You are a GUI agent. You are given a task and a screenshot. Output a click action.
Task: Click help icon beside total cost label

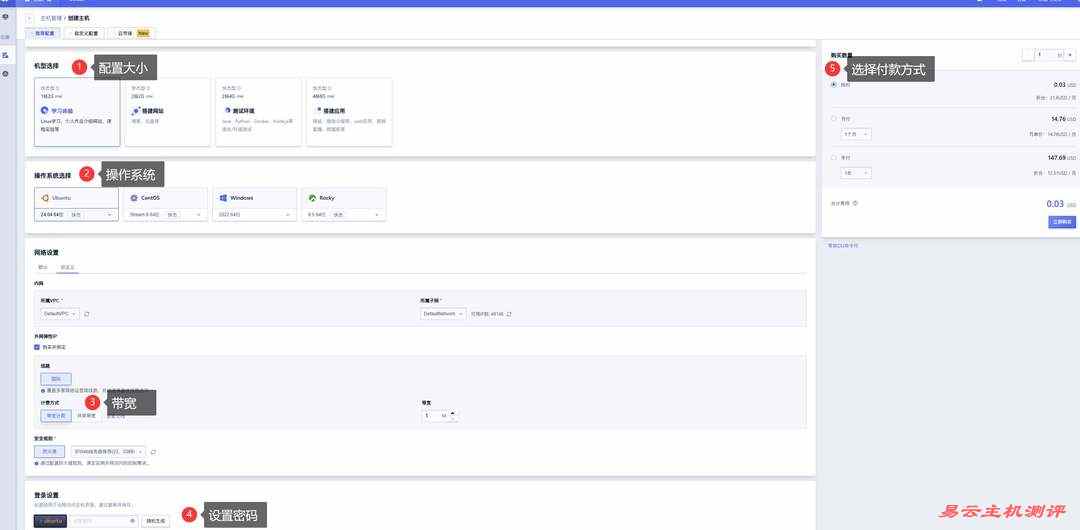click(x=855, y=203)
